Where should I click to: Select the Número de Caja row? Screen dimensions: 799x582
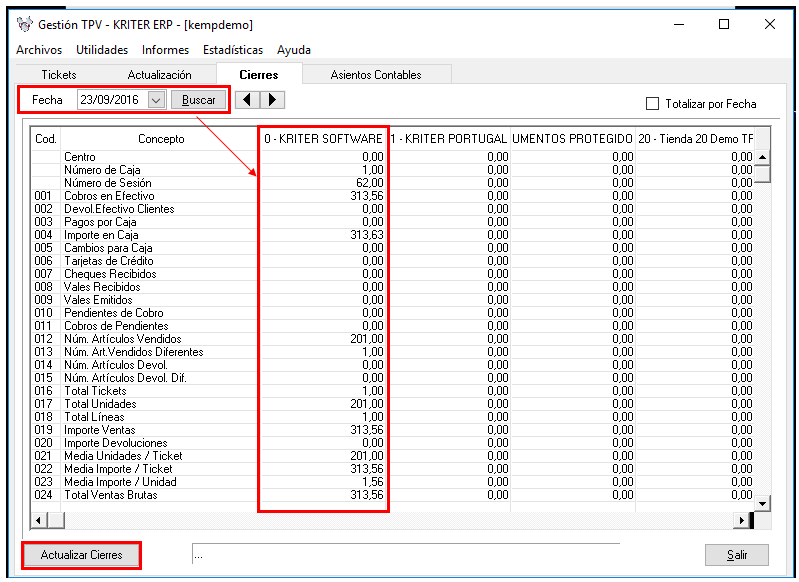[x=392, y=170]
